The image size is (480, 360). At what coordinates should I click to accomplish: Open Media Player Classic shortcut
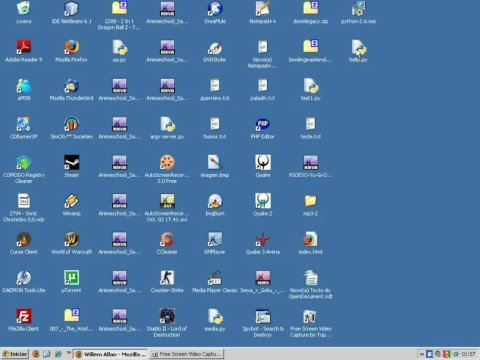click(215, 281)
